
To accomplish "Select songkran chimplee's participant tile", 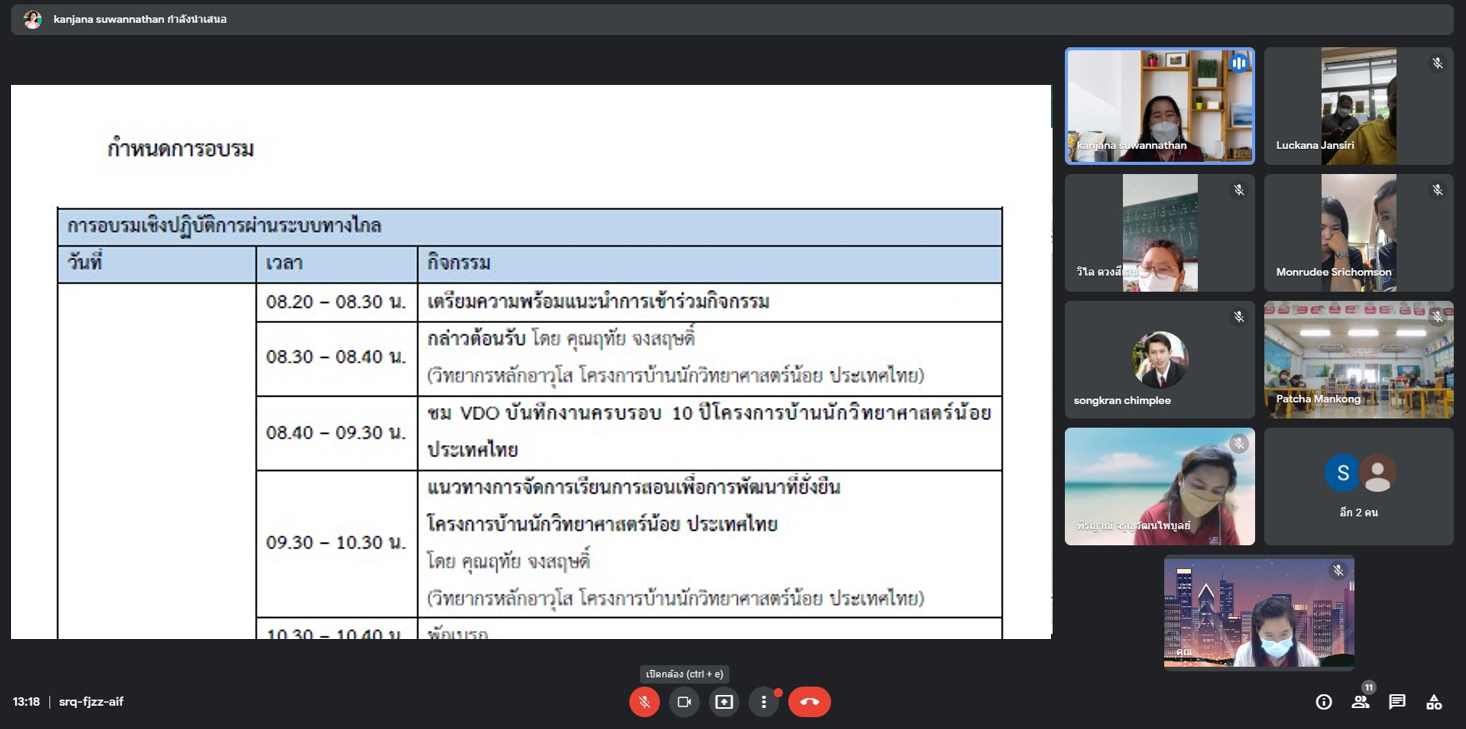I will click(1160, 360).
